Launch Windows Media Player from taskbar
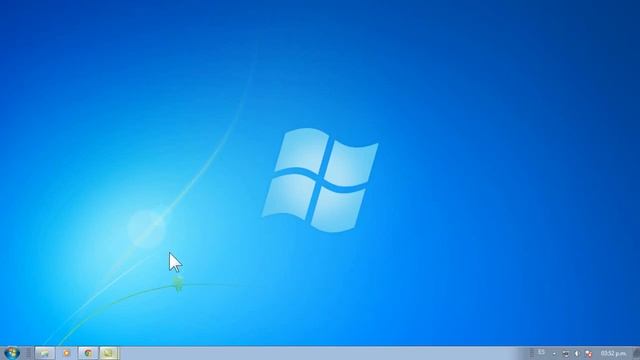The height and width of the screenshot is (360, 640). click(x=66, y=353)
